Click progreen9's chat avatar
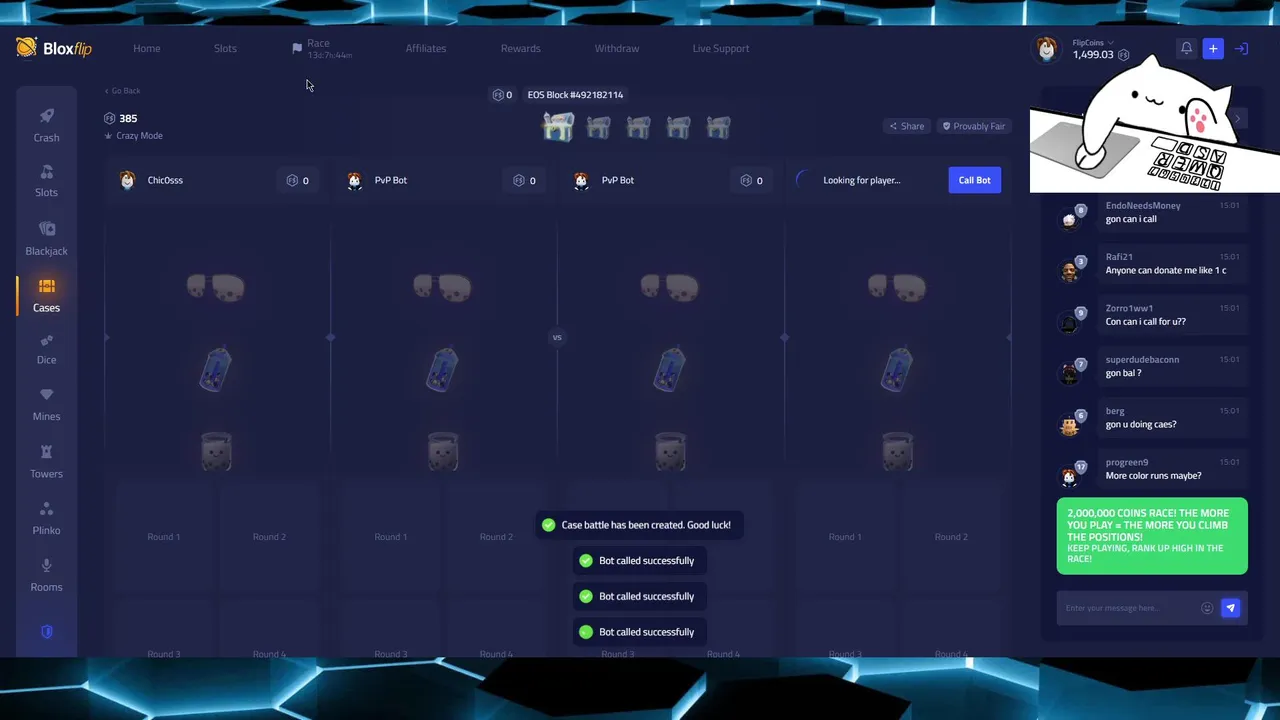Viewport: 1280px width, 720px height. tap(1070, 476)
